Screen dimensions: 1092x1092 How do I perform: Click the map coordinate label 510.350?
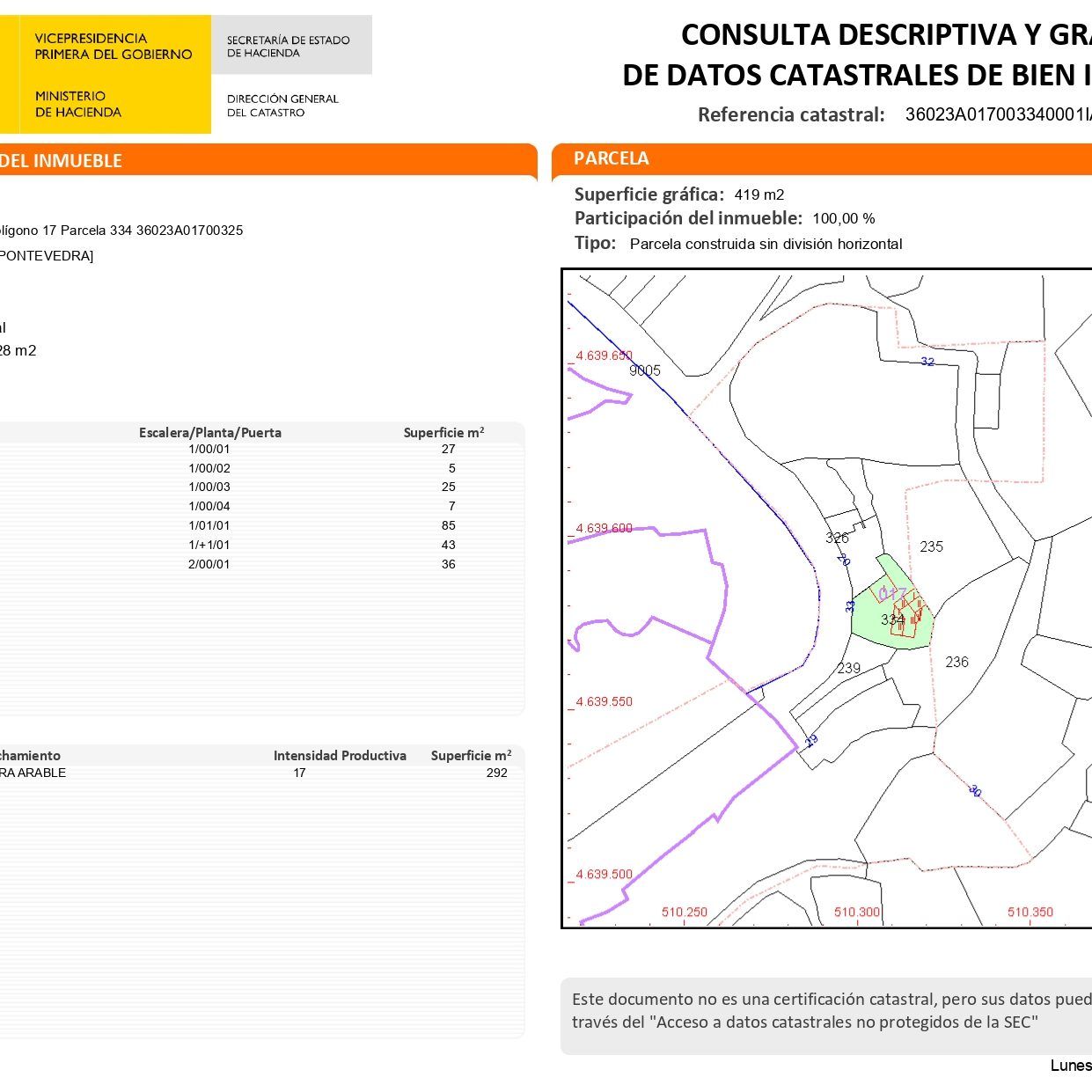click(1030, 912)
